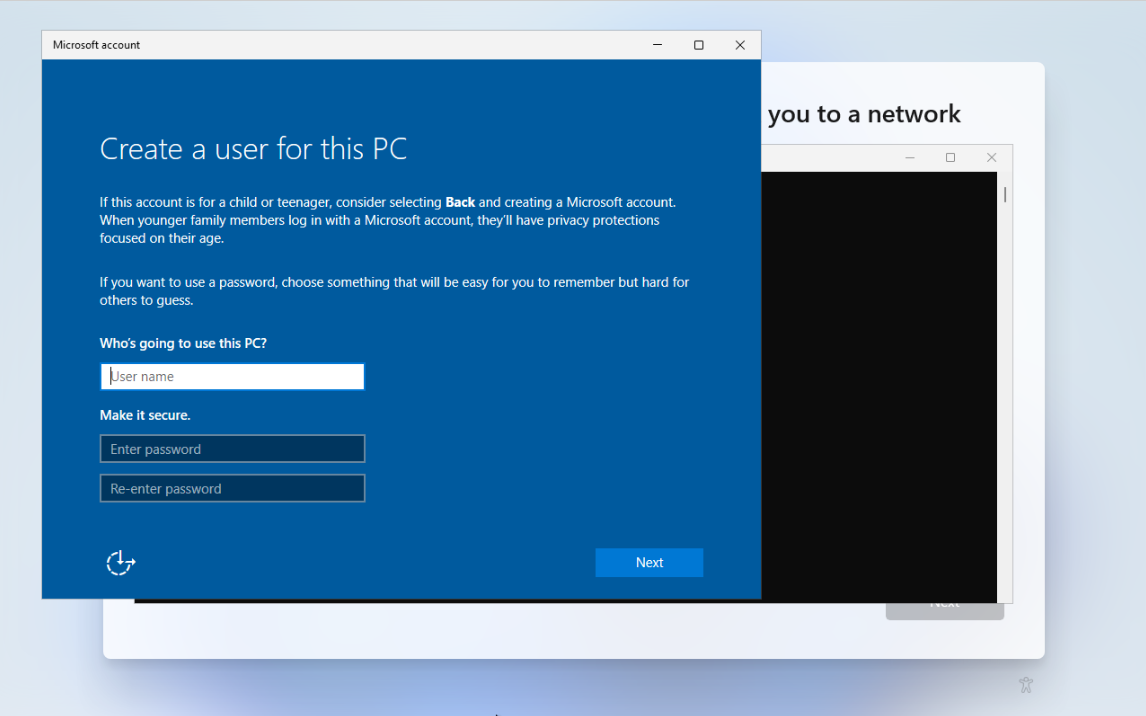The width and height of the screenshot is (1146, 716).
Task: Click the "Microsoft account" window title
Action: (x=96, y=45)
